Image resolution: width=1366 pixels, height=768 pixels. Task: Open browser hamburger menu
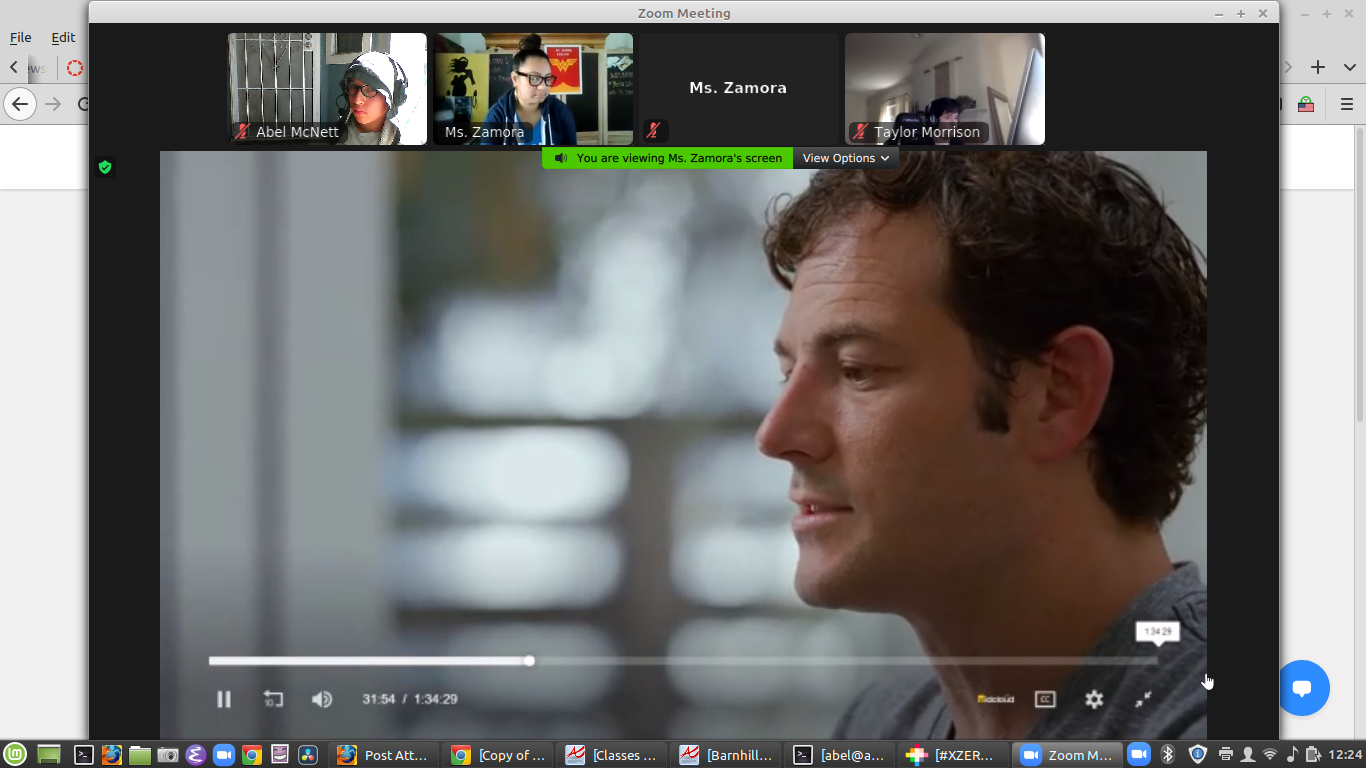tap(1347, 104)
